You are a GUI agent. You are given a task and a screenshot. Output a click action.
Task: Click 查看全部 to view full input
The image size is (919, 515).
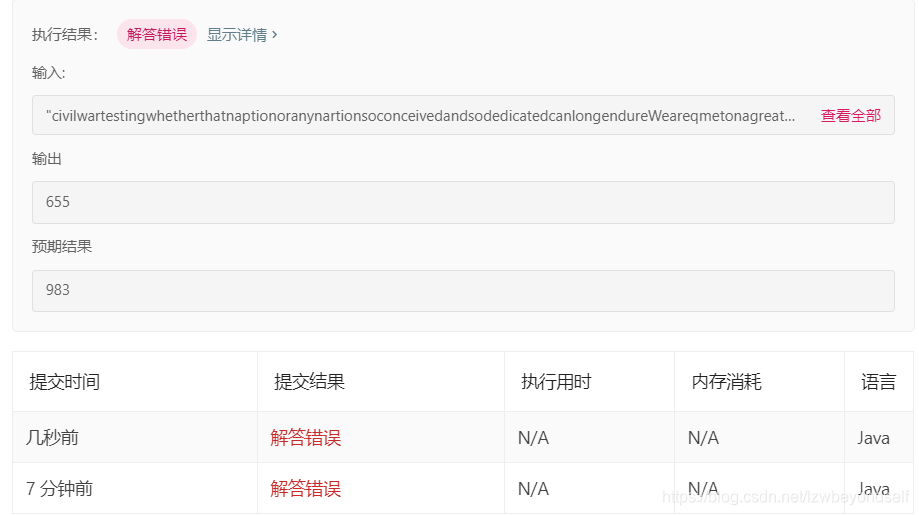click(850, 115)
